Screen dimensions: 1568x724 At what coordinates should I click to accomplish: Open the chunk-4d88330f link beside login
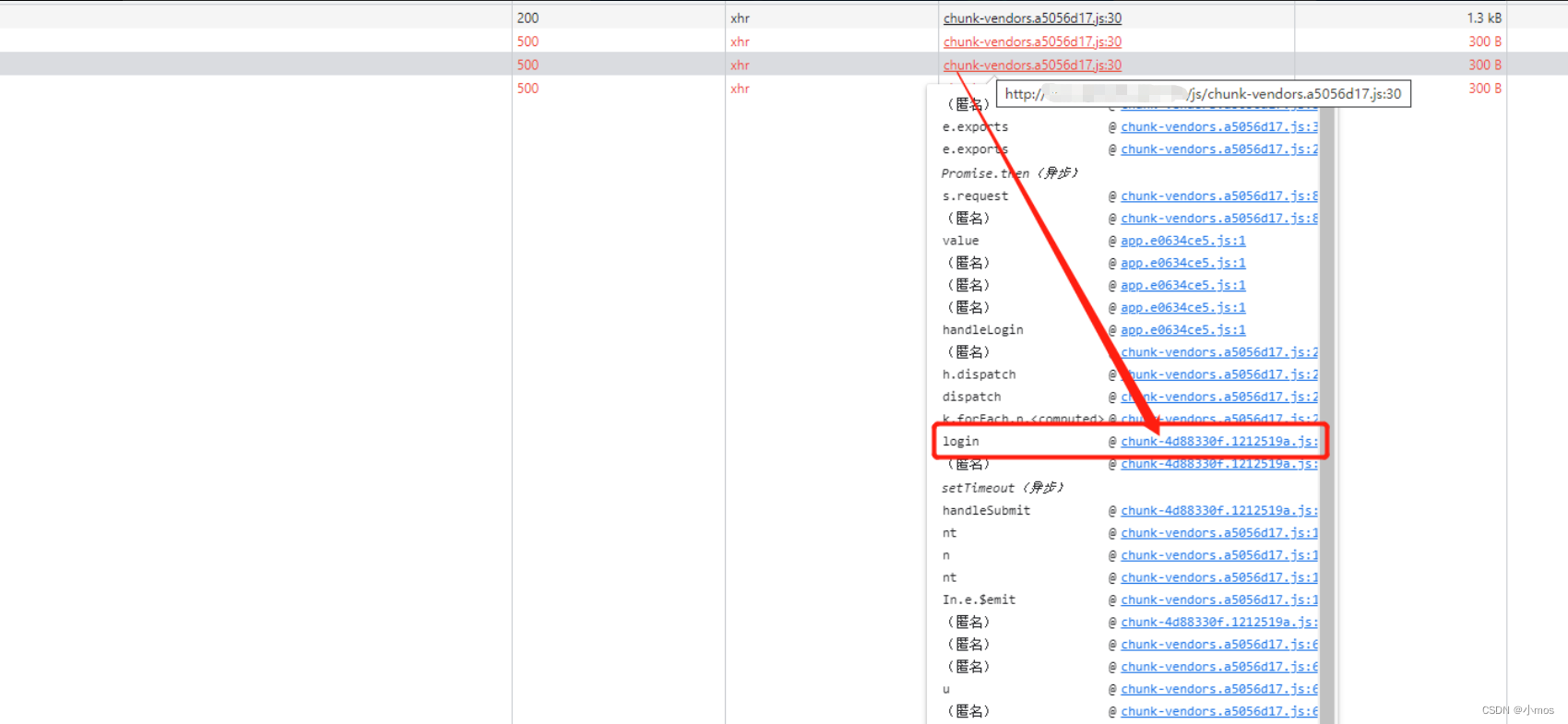pos(1219,442)
